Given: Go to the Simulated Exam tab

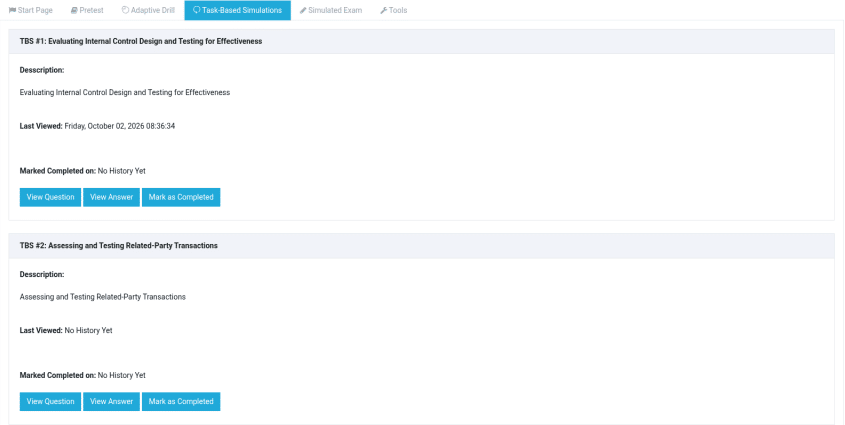Looking at the screenshot, I should (x=331, y=10).
